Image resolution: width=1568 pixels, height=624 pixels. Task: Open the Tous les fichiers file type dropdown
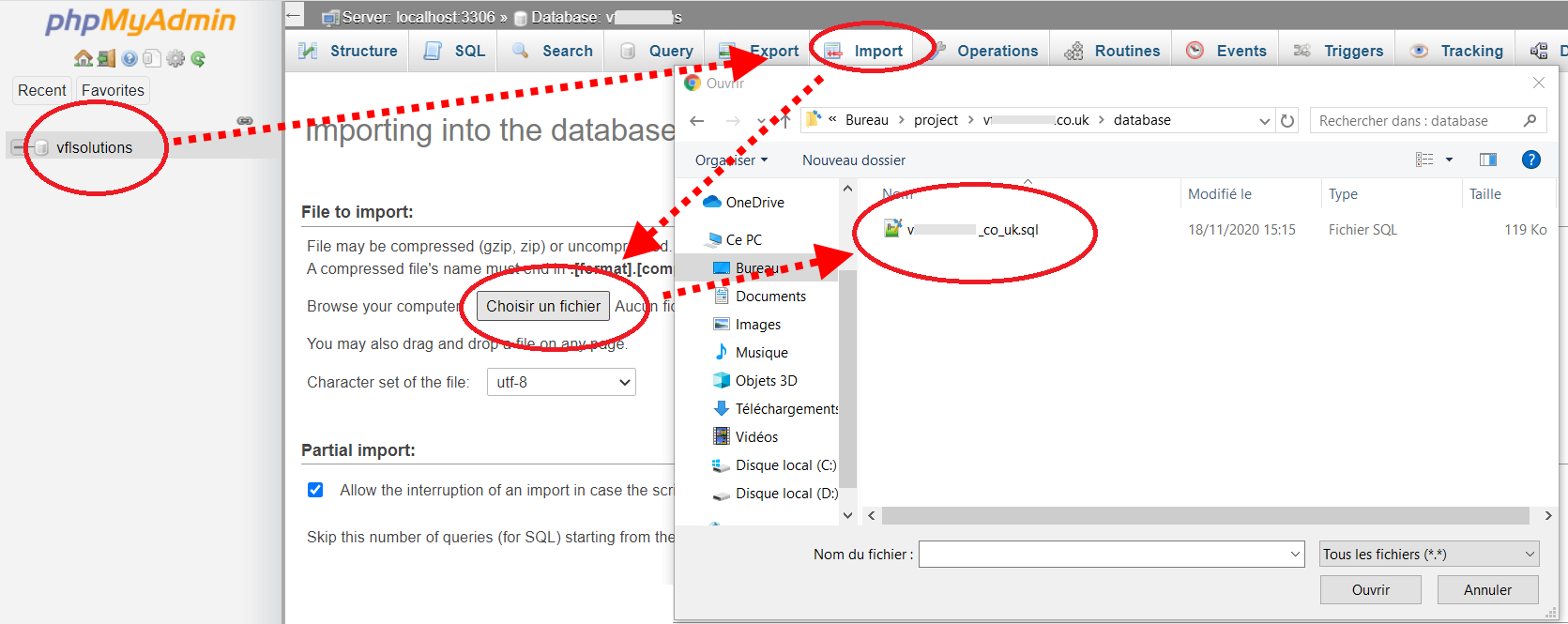click(x=1429, y=555)
